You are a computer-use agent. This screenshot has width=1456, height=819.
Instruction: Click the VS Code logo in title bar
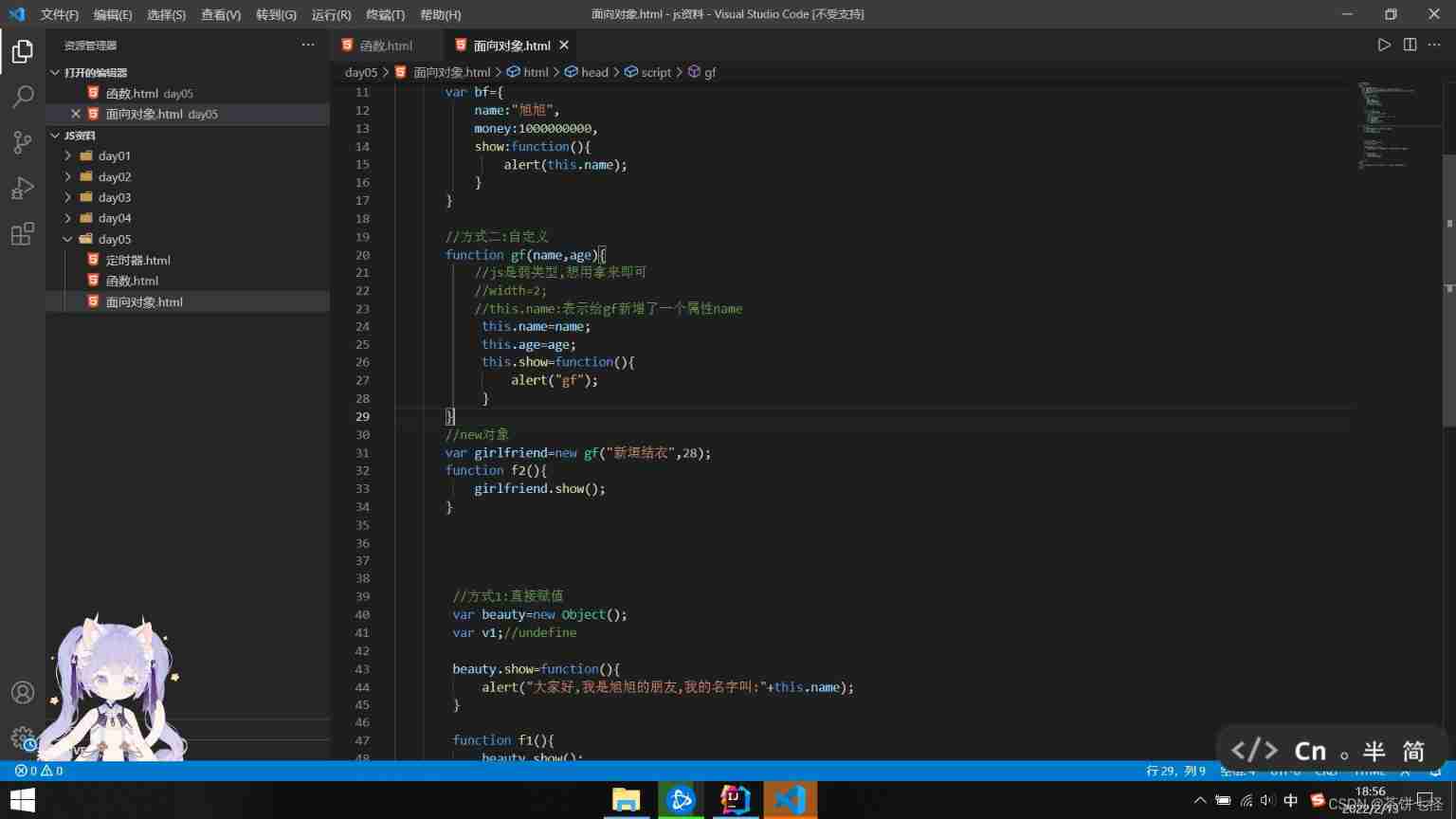coord(16,14)
